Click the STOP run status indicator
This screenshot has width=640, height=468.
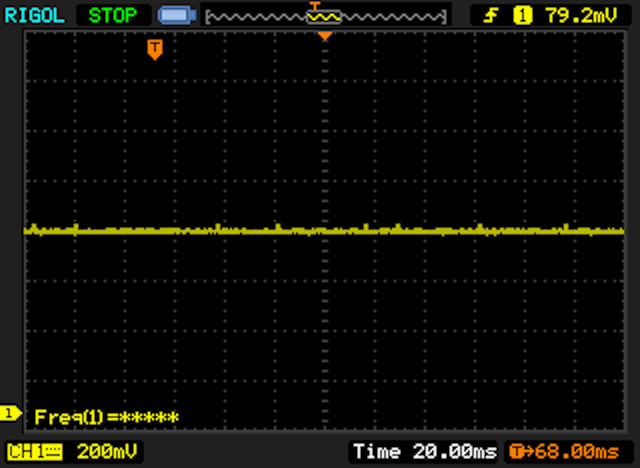coord(113,16)
